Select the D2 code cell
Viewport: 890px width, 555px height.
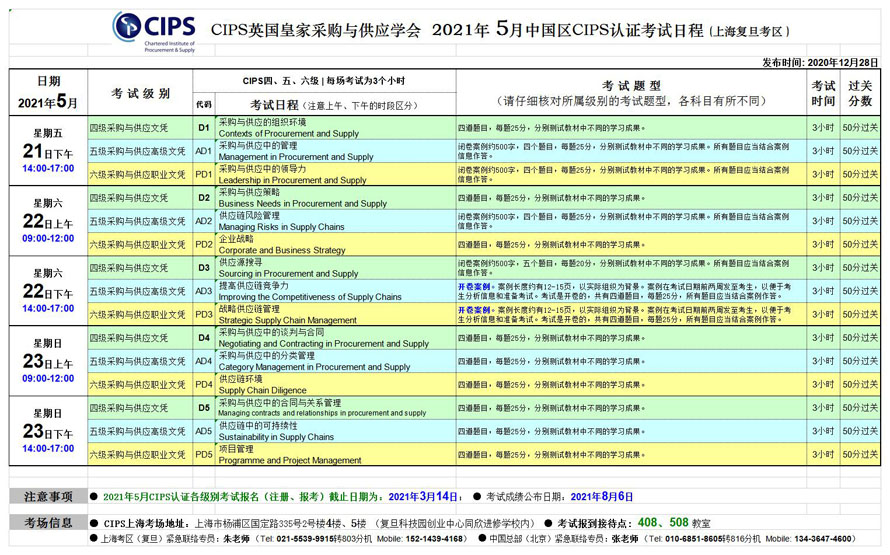coord(204,197)
